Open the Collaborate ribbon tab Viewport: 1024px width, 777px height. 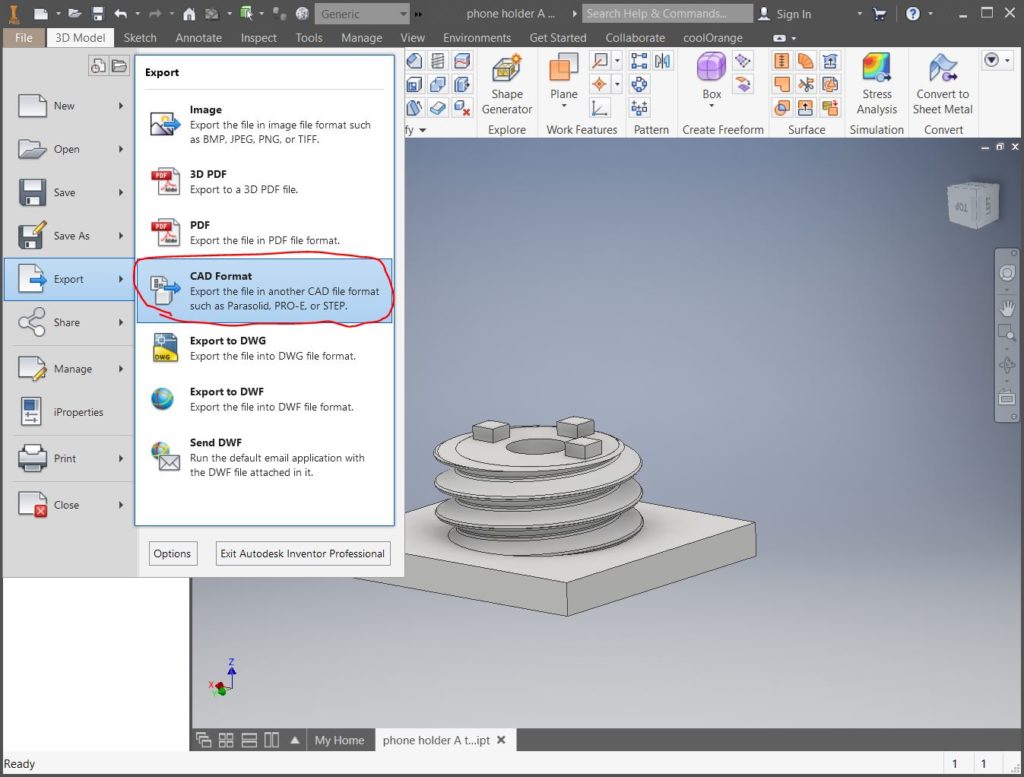click(x=635, y=38)
